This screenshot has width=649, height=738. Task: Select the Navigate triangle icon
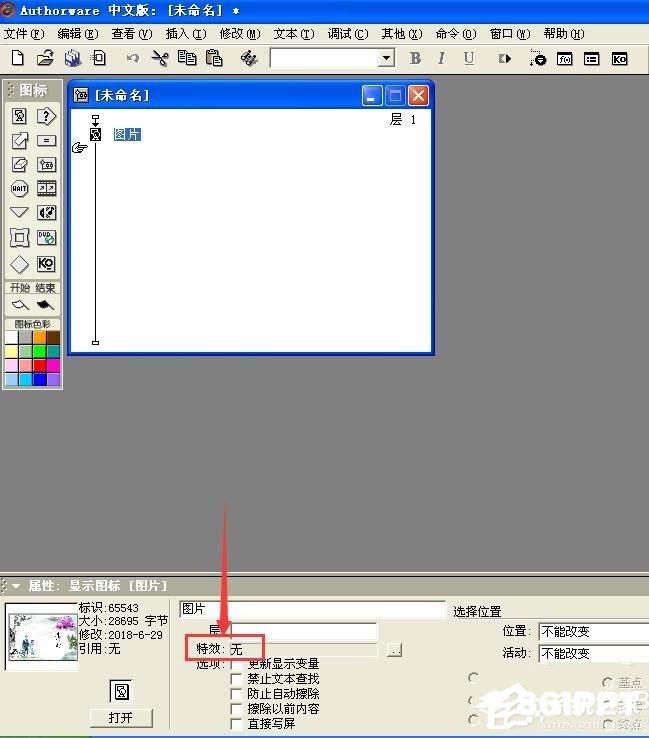[19, 212]
